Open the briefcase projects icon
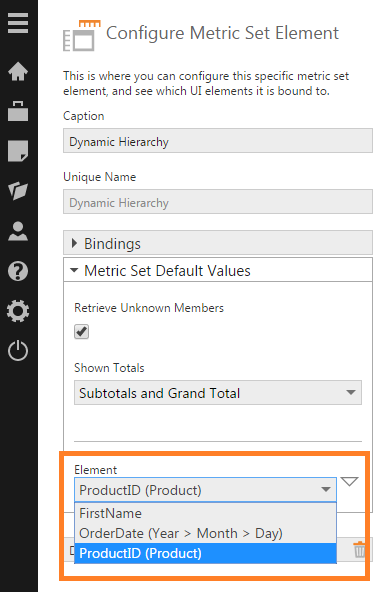373x592 pixels. coord(18,111)
